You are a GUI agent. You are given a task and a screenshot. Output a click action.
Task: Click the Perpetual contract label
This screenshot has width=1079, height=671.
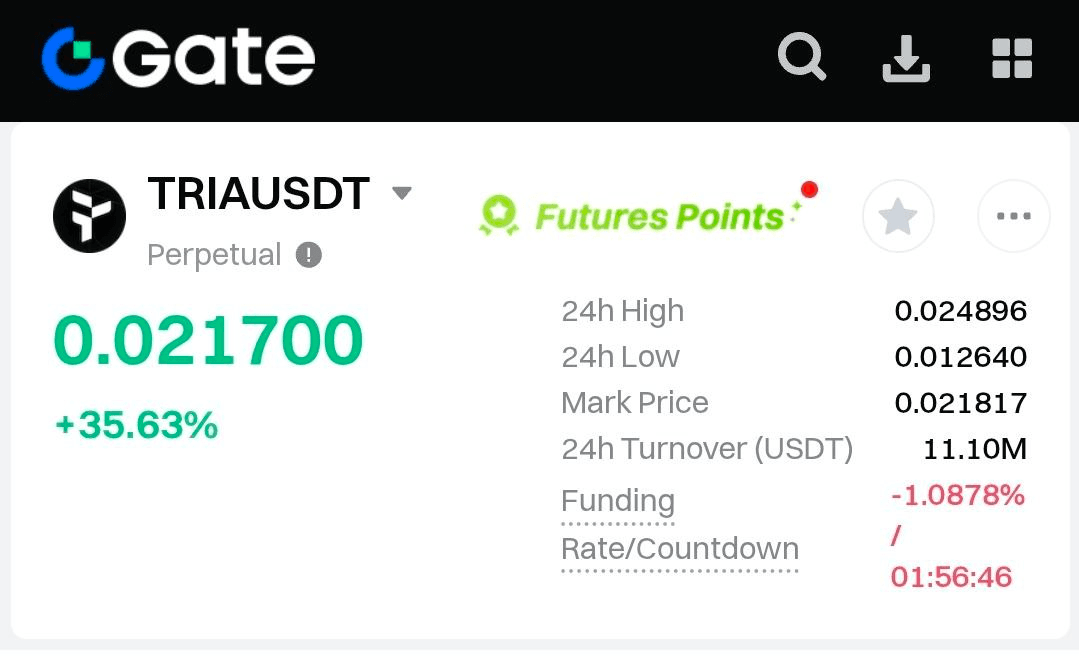(214, 256)
